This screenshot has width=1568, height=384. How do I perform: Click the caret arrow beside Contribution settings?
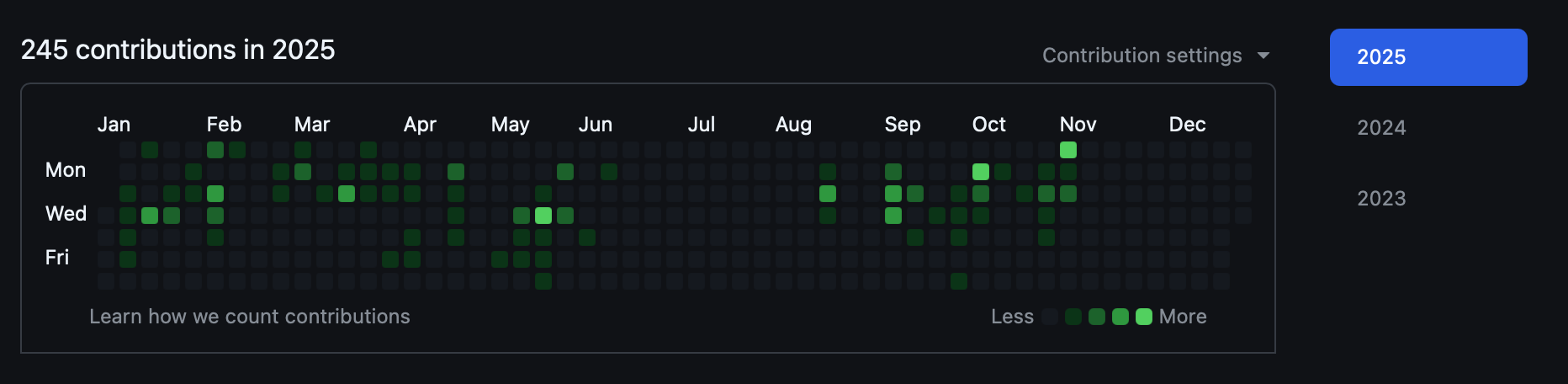1263,56
